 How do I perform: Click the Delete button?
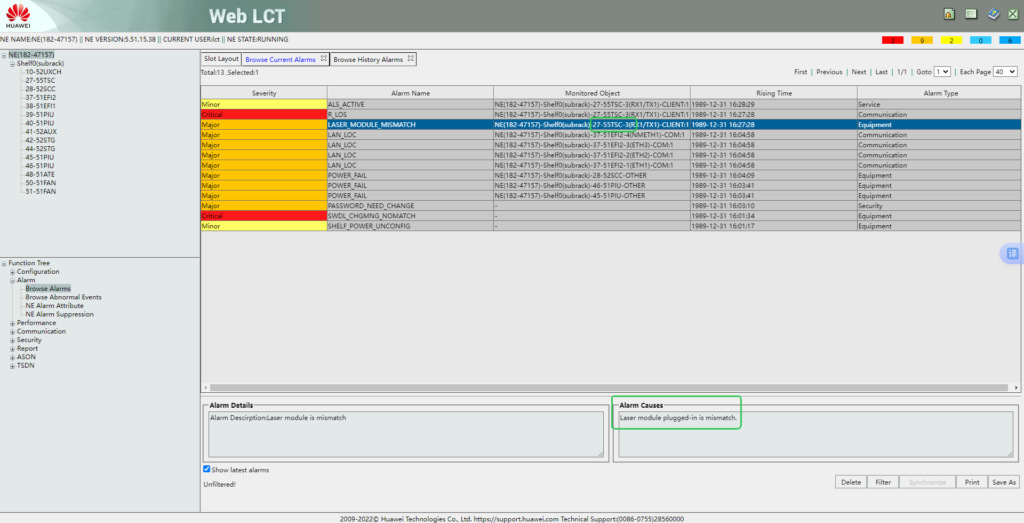[x=850, y=482]
